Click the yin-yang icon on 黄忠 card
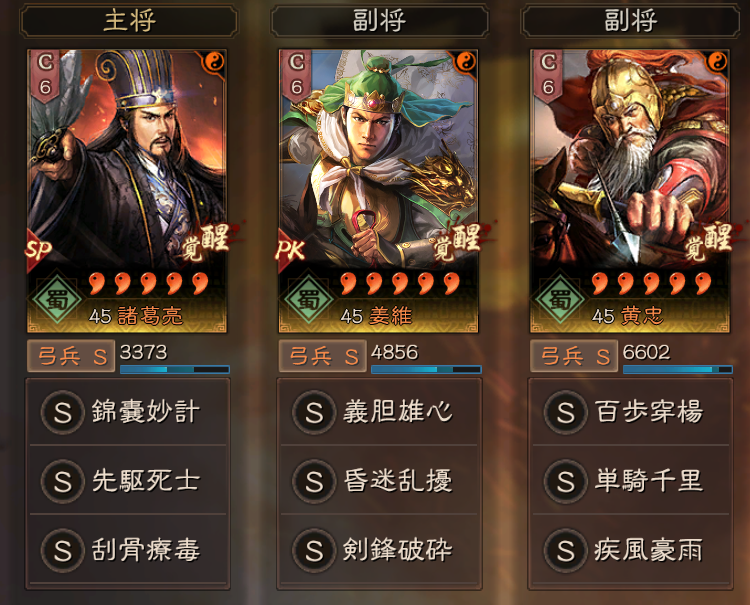This screenshot has height=605, width=750. tap(717, 62)
